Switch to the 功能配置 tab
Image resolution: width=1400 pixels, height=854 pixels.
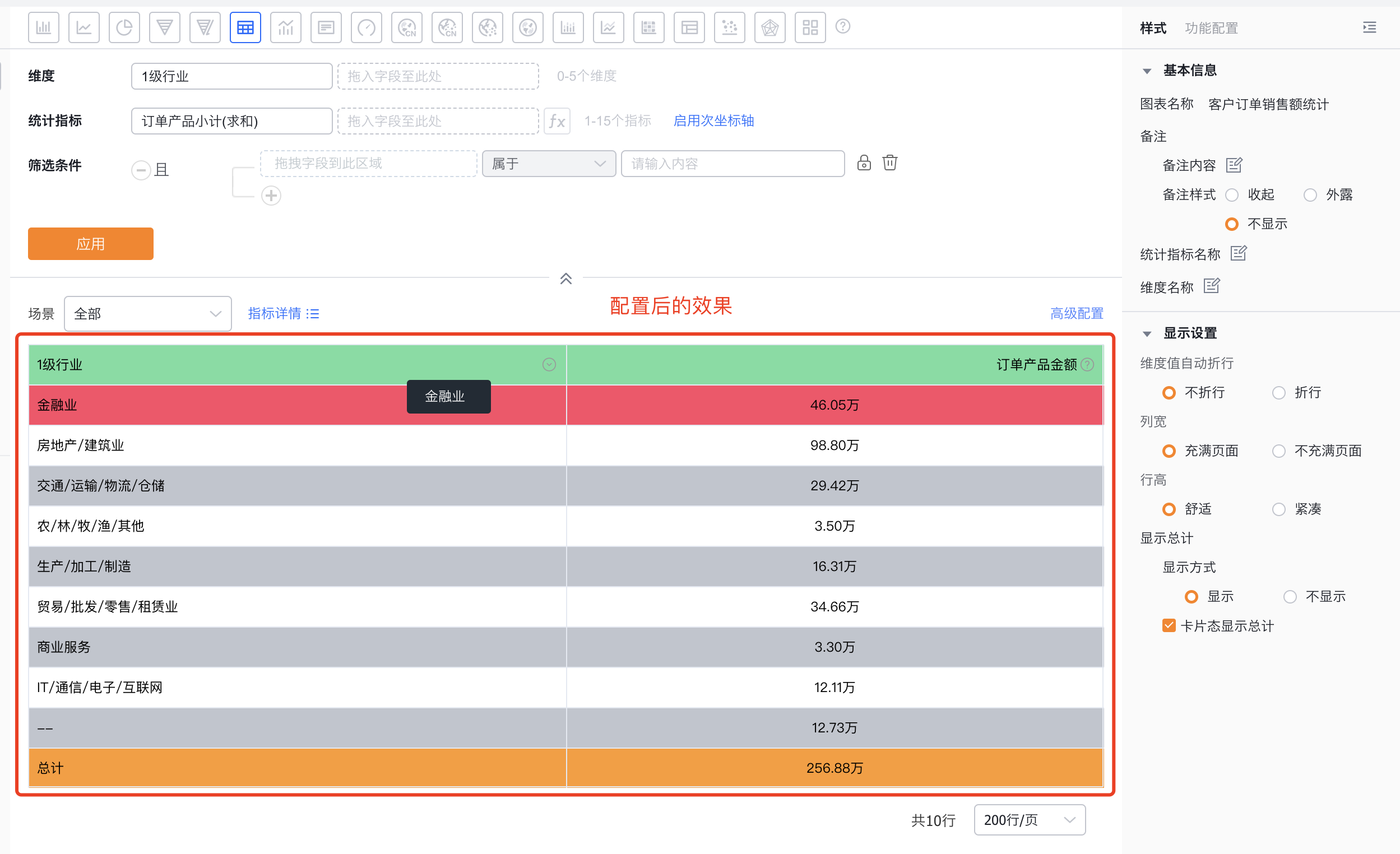[x=1211, y=28]
